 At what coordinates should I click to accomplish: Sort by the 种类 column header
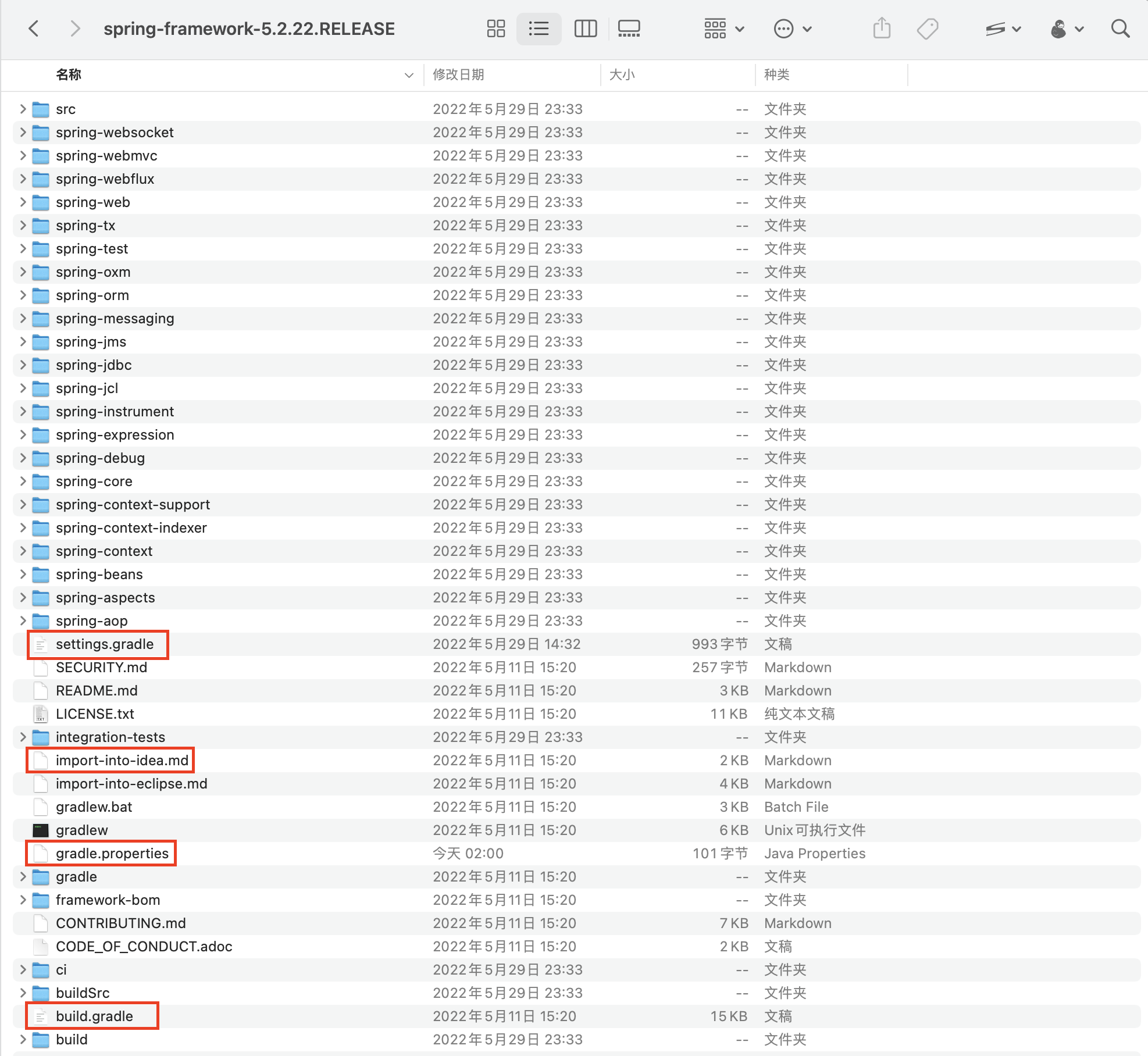776,74
